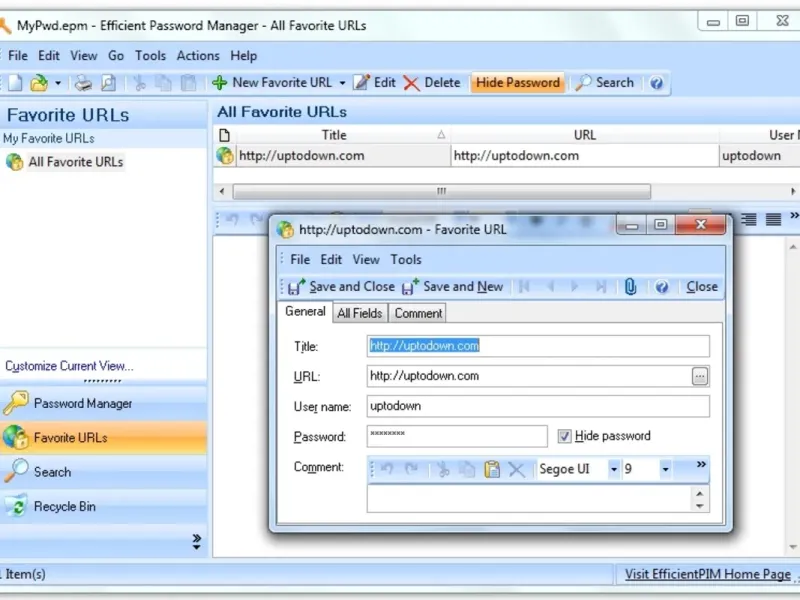The width and height of the screenshot is (800, 600).
Task: Click Undo icon in comment toolbar
Action: 387,469
